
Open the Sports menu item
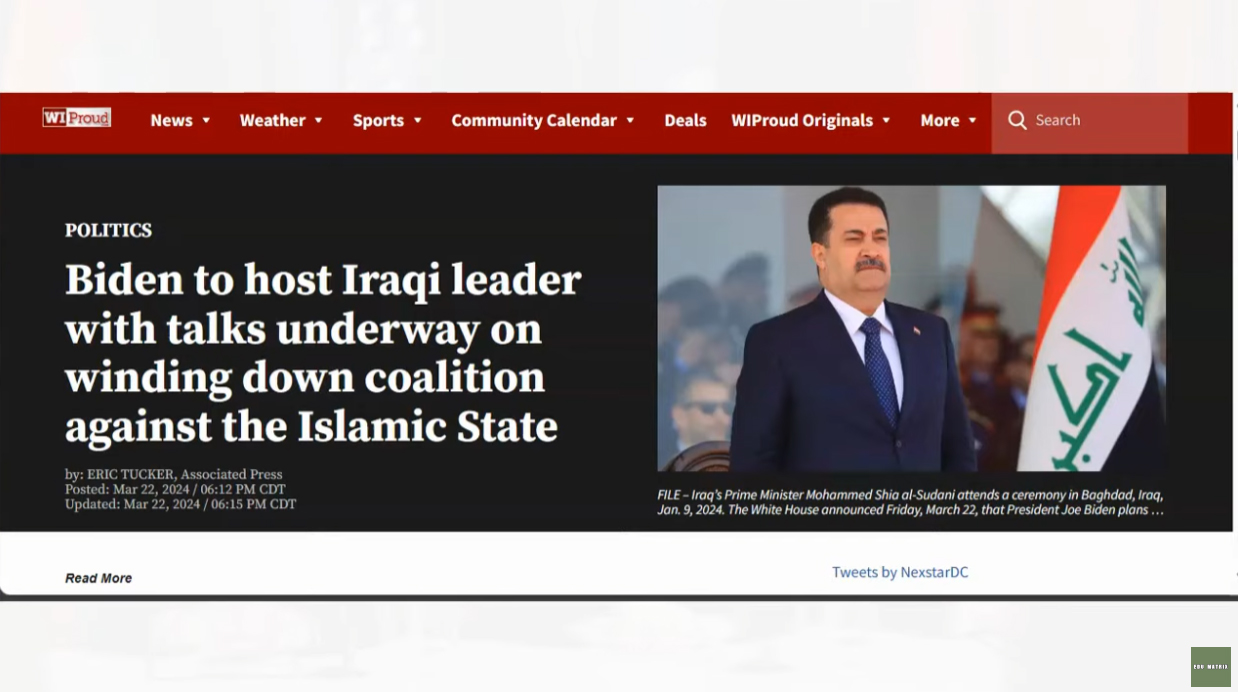[x=378, y=120]
